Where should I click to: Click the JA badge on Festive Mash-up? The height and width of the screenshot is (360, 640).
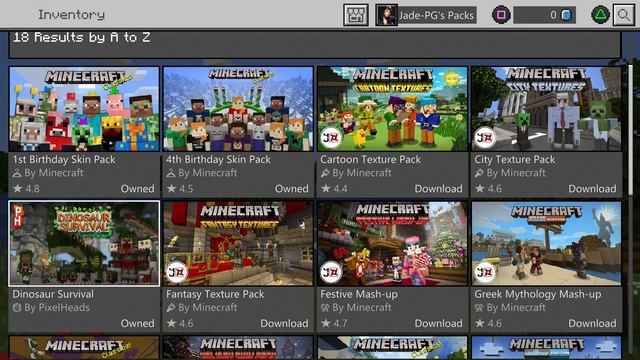331,272
